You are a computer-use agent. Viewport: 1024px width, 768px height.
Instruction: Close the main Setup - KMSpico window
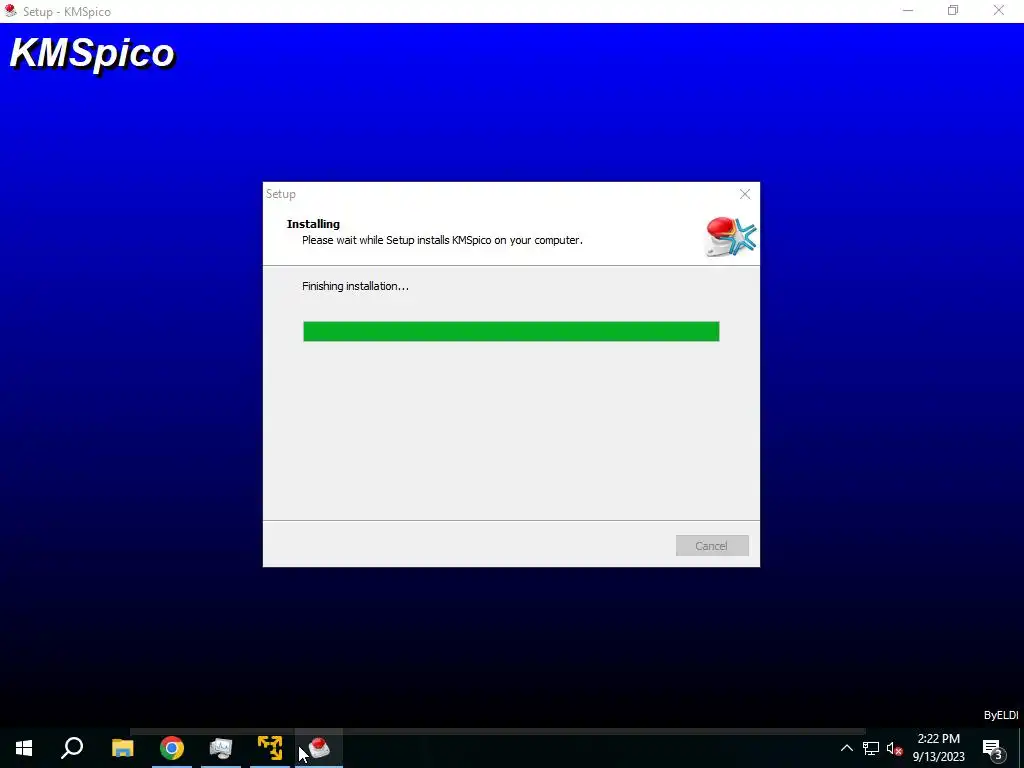click(x=999, y=11)
